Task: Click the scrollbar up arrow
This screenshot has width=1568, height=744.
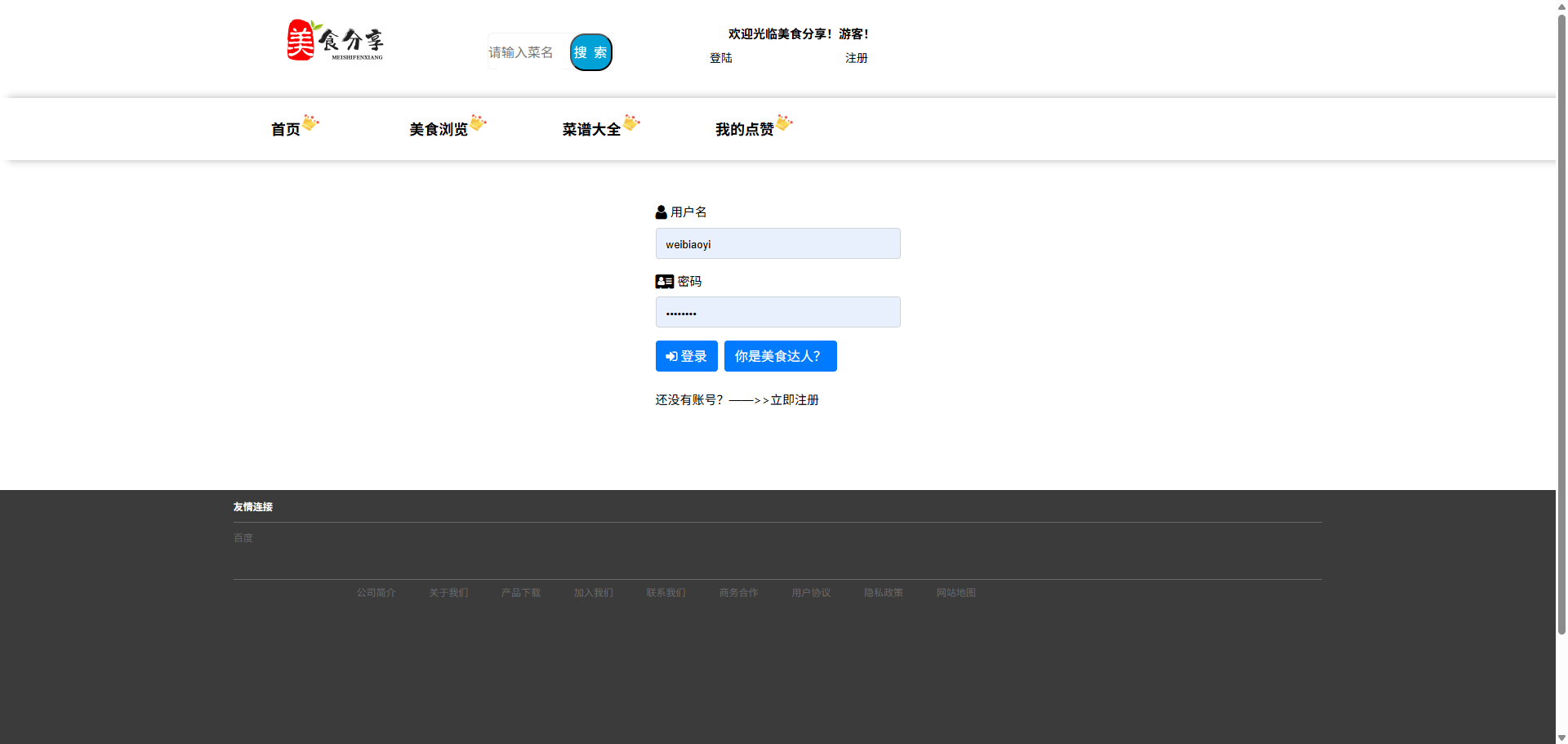Action: tap(1561, 6)
